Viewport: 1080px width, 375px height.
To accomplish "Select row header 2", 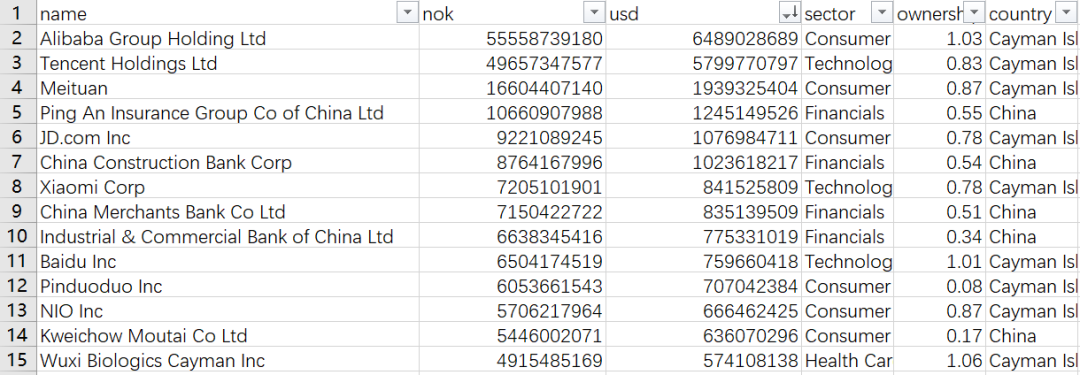I will click(17, 38).
